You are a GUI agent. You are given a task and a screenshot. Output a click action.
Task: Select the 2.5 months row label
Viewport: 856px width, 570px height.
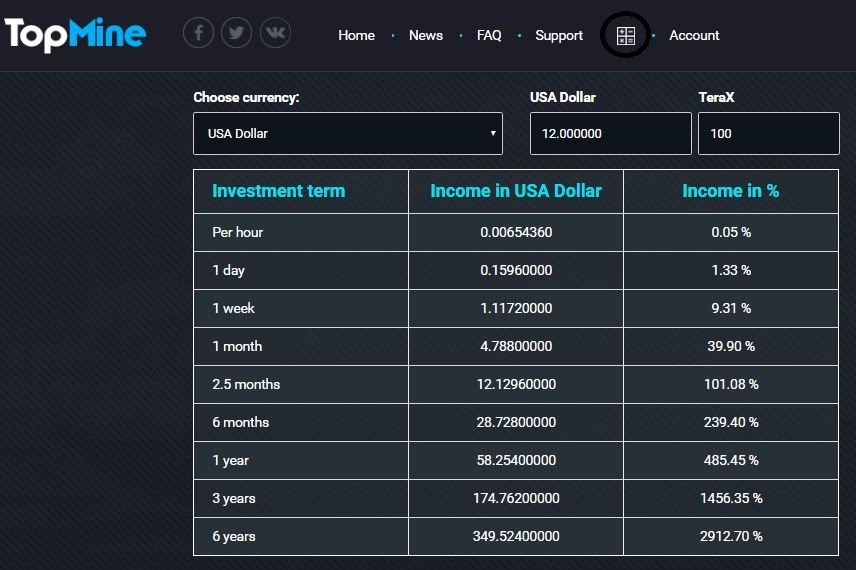pyautogui.click(x=246, y=384)
